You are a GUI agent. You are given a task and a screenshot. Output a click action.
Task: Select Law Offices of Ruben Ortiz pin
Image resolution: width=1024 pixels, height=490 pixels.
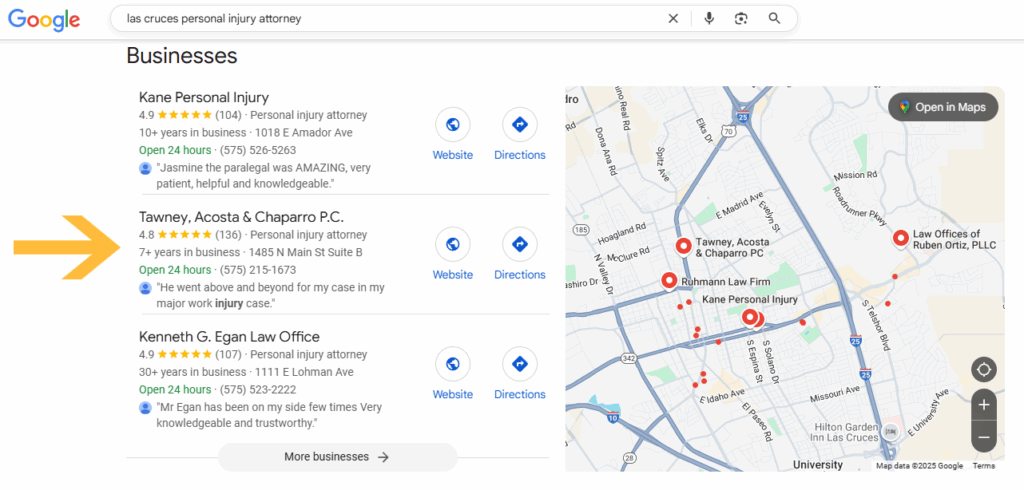click(x=901, y=238)
